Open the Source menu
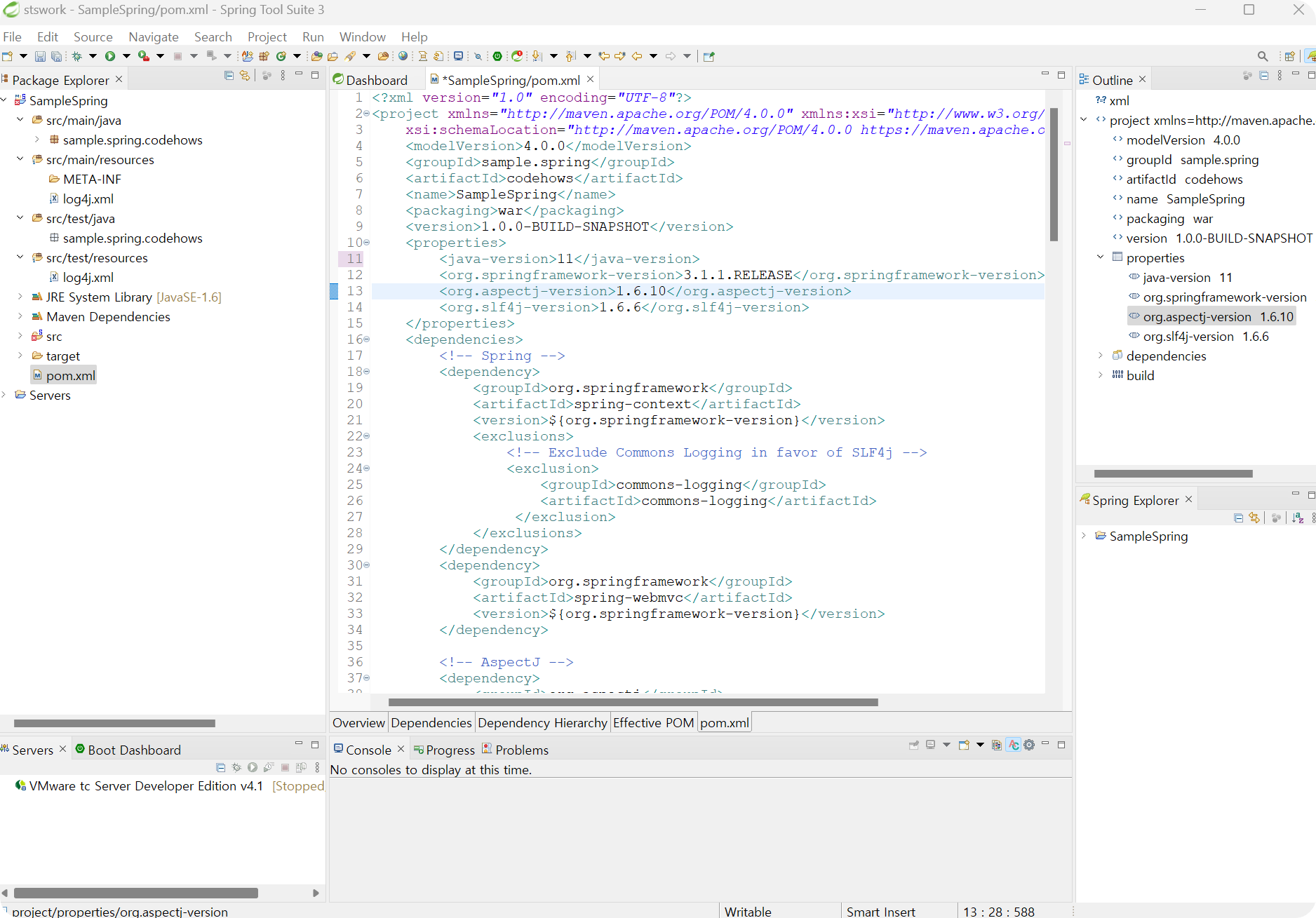 pos(93,36)
